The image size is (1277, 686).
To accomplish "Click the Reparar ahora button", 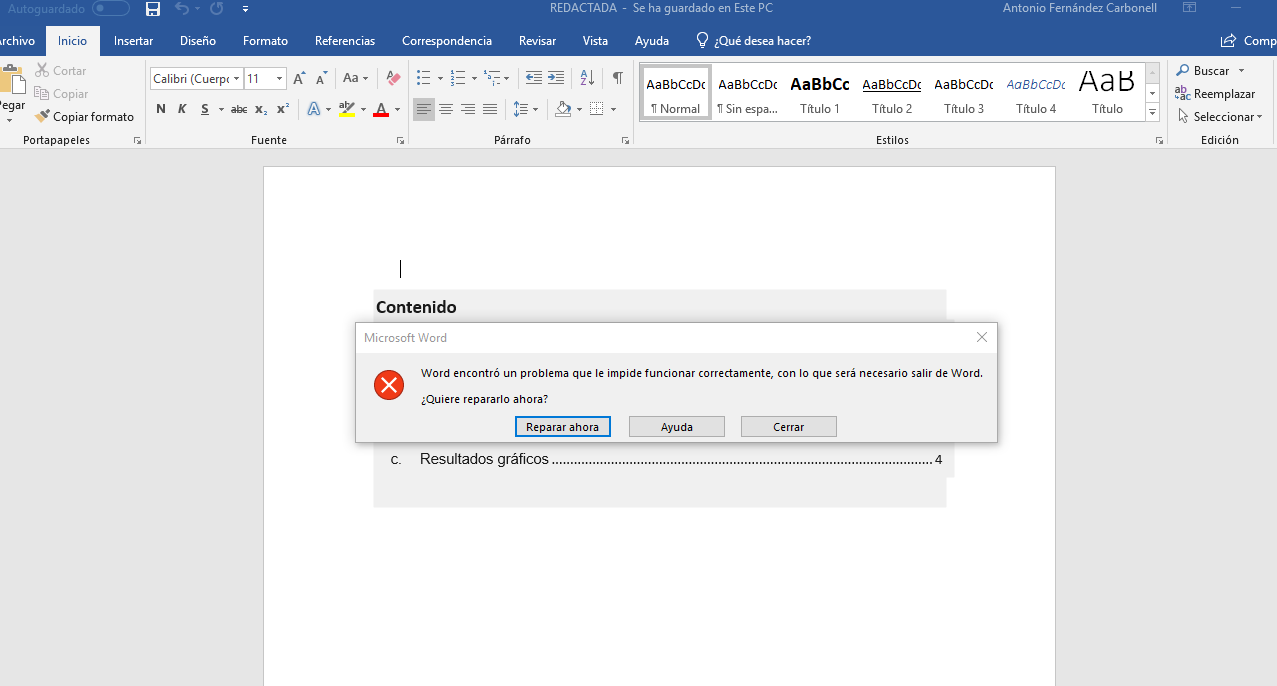I will 563,427.
